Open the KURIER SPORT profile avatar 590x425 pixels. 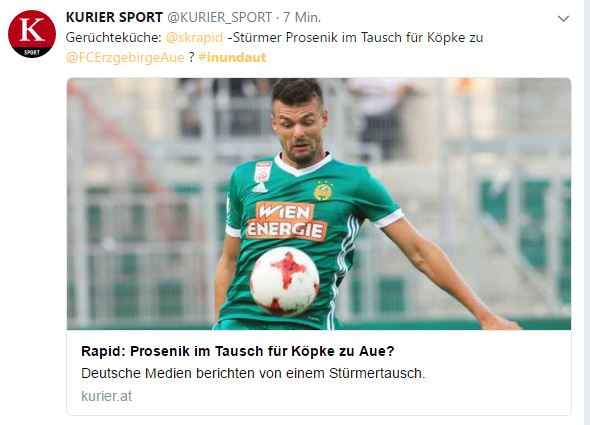(x=32, y=34)
